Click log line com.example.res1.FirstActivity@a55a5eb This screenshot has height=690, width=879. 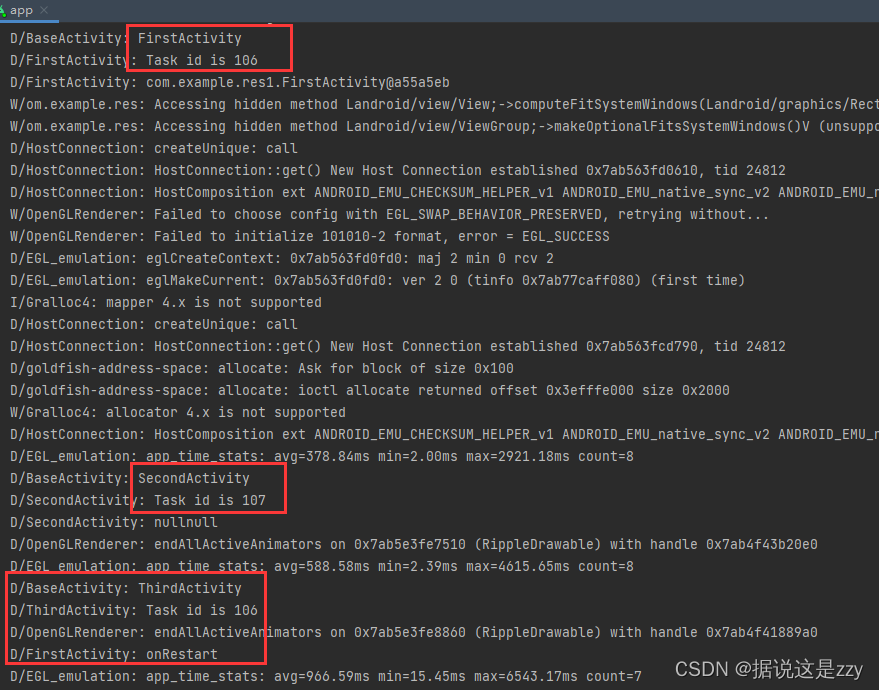tap(230, 82)
